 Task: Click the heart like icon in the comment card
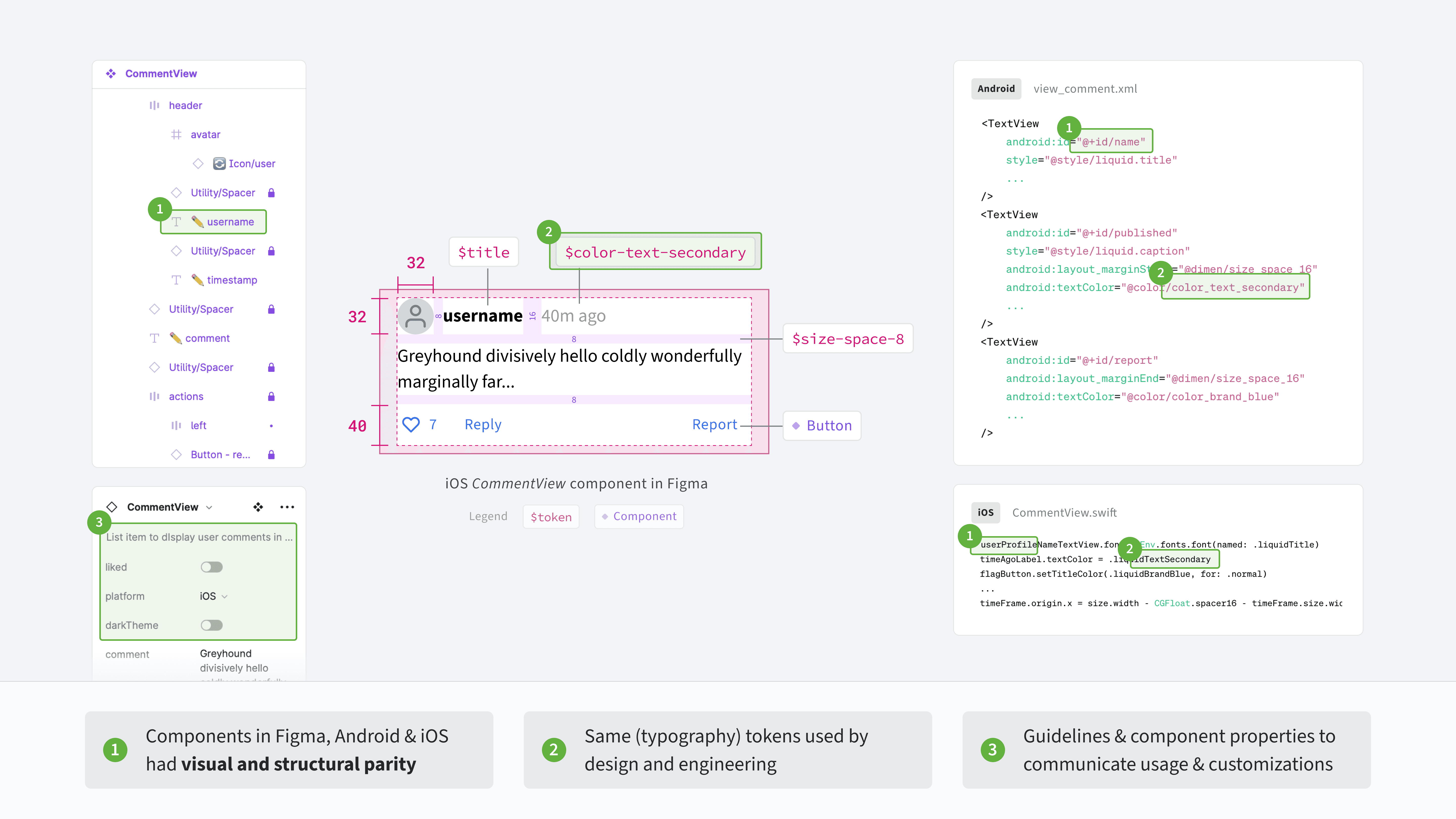point(411,424)
